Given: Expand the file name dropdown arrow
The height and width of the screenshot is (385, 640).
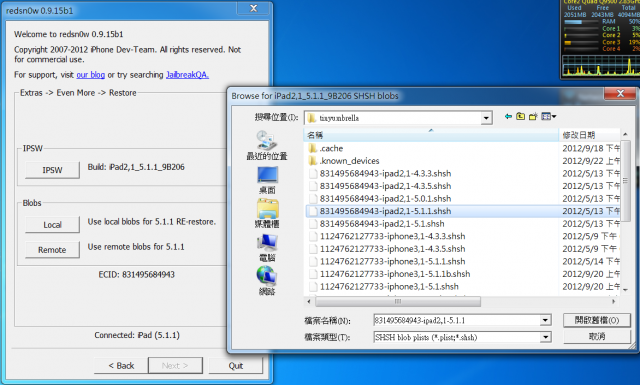Looking at the screenshot, I should click(x=545, y=320).
